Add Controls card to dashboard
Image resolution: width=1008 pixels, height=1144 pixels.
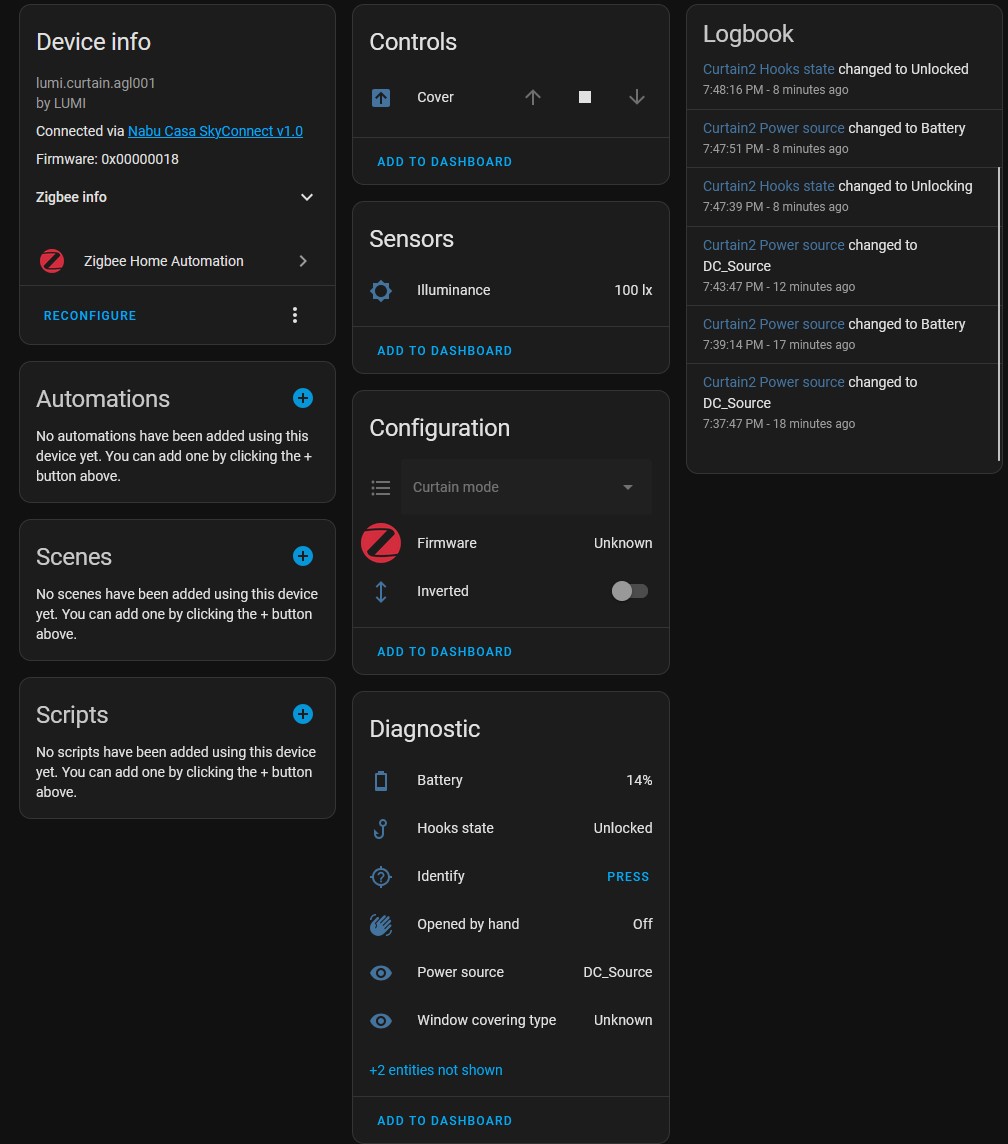coord(444,162)
